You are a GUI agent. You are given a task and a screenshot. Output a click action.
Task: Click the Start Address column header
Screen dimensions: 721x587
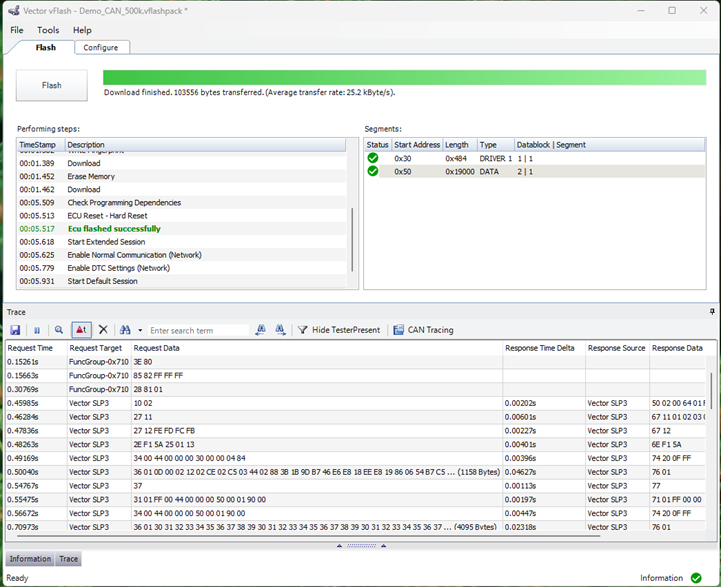click(417, 145)
